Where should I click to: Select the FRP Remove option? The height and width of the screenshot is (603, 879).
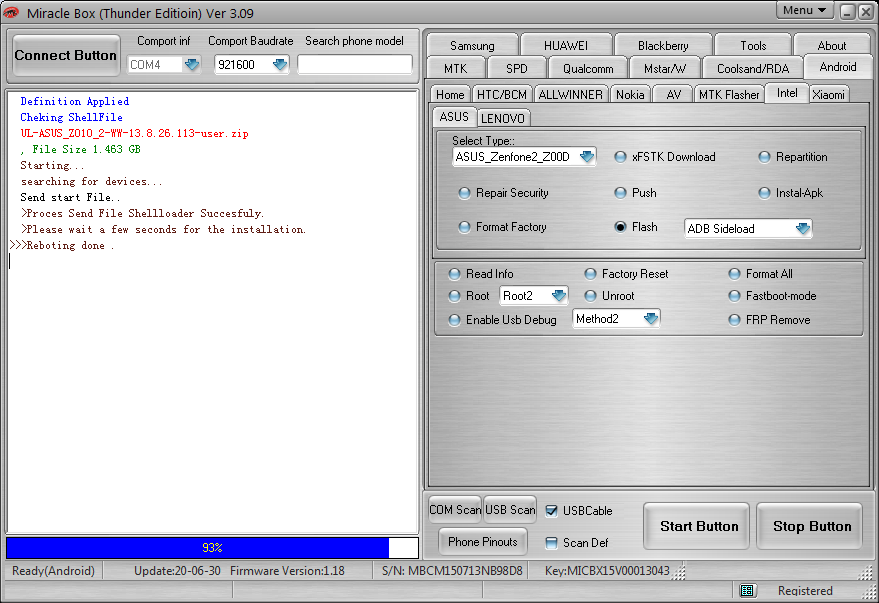[734, 320]
